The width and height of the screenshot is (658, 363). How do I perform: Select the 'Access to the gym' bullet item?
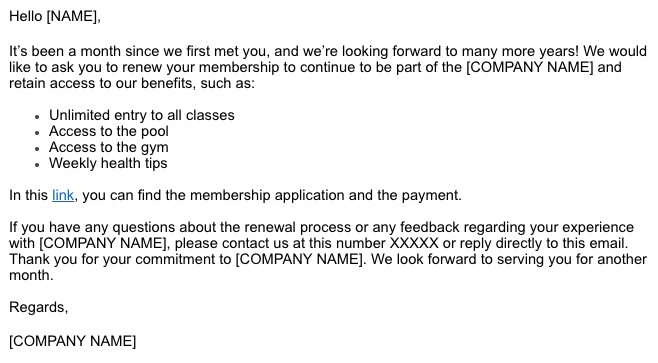[x=109, y=147]
